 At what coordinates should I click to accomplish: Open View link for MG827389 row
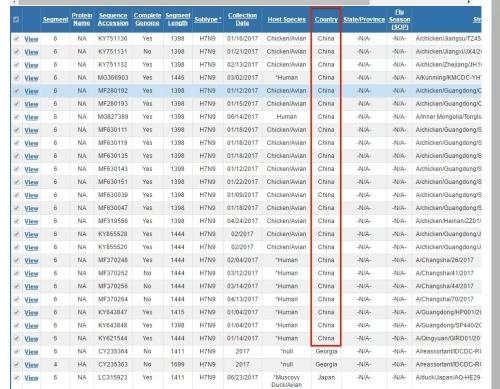pyautogui.click(x=31, y=117)
